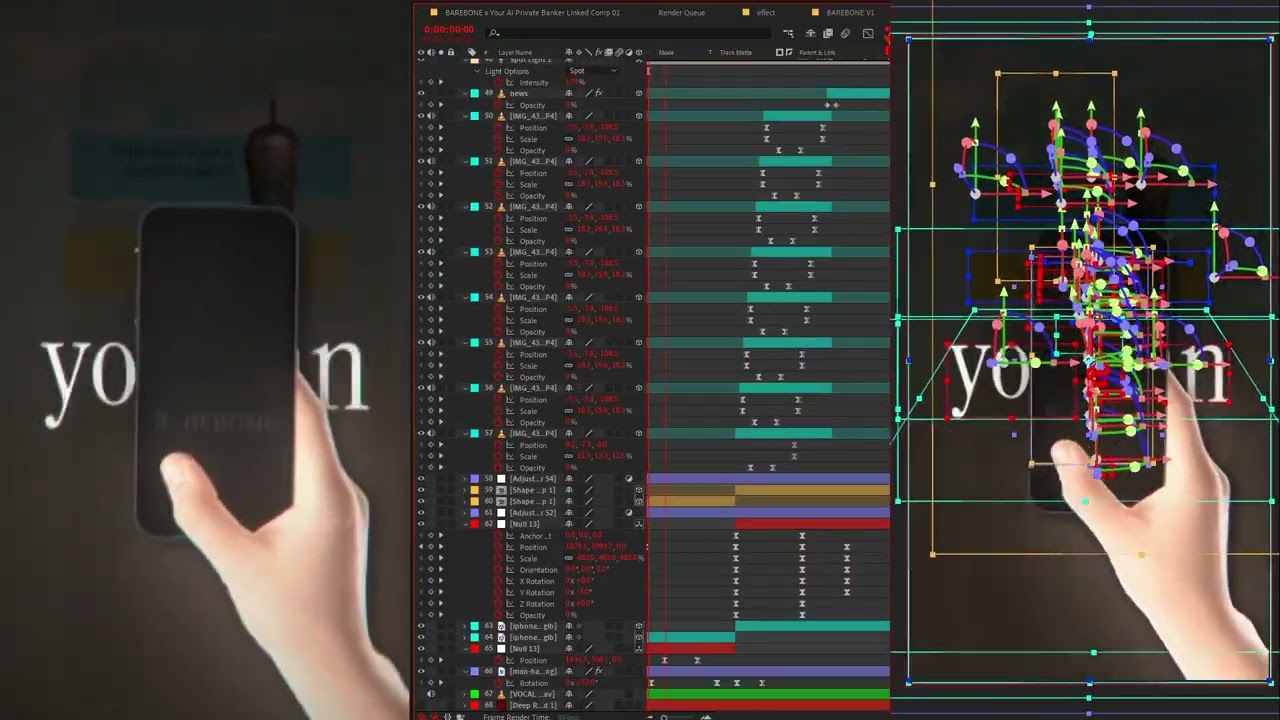Mute the audio of layer 67 VOCAL
This screenshot has width=1280, height=720.
click(x=431, y=694)
